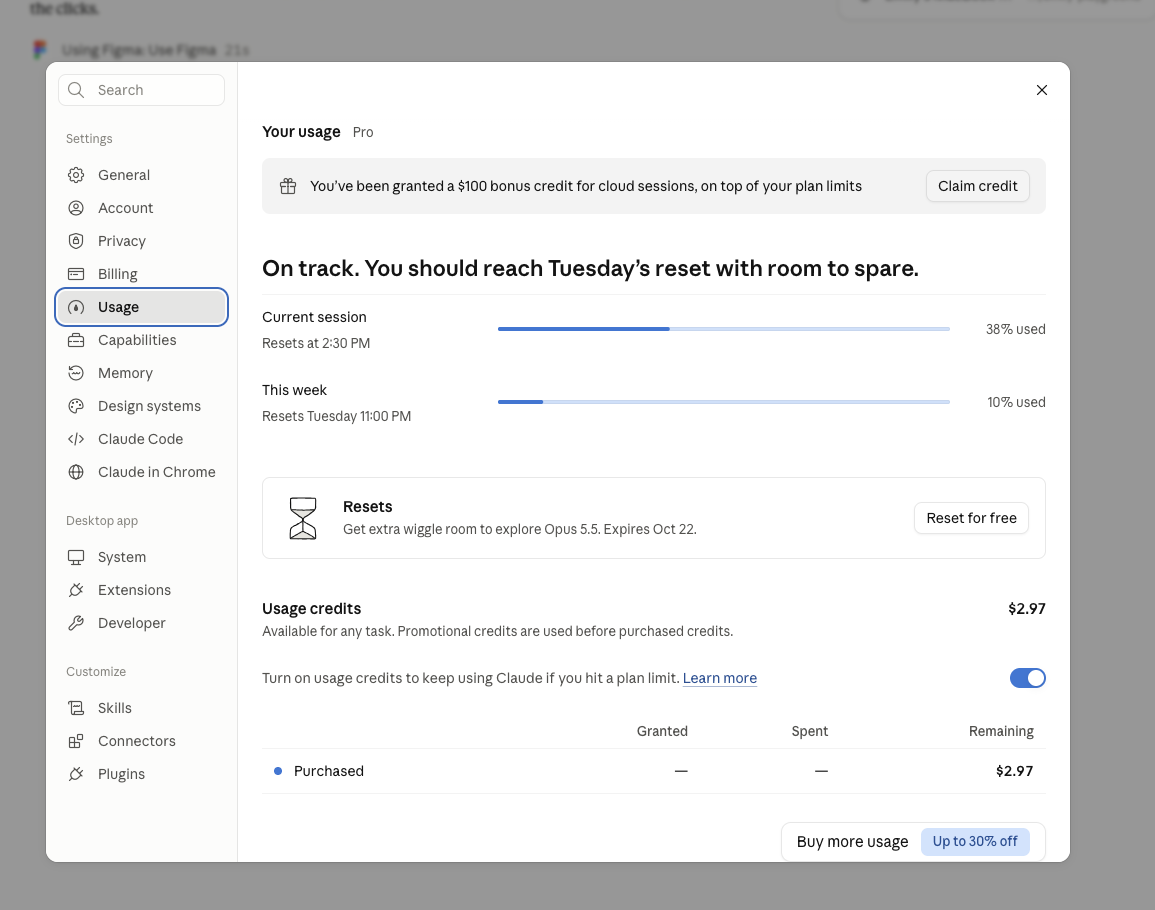The image size is (1155, 910).
Task: Open the Billing section
Action: 141,274
